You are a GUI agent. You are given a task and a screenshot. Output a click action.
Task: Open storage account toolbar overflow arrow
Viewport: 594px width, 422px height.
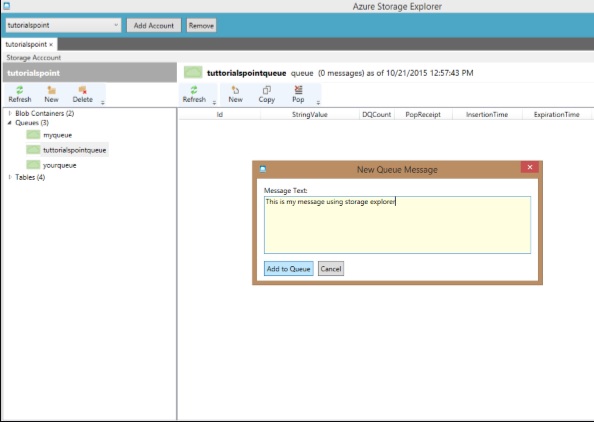103,102
